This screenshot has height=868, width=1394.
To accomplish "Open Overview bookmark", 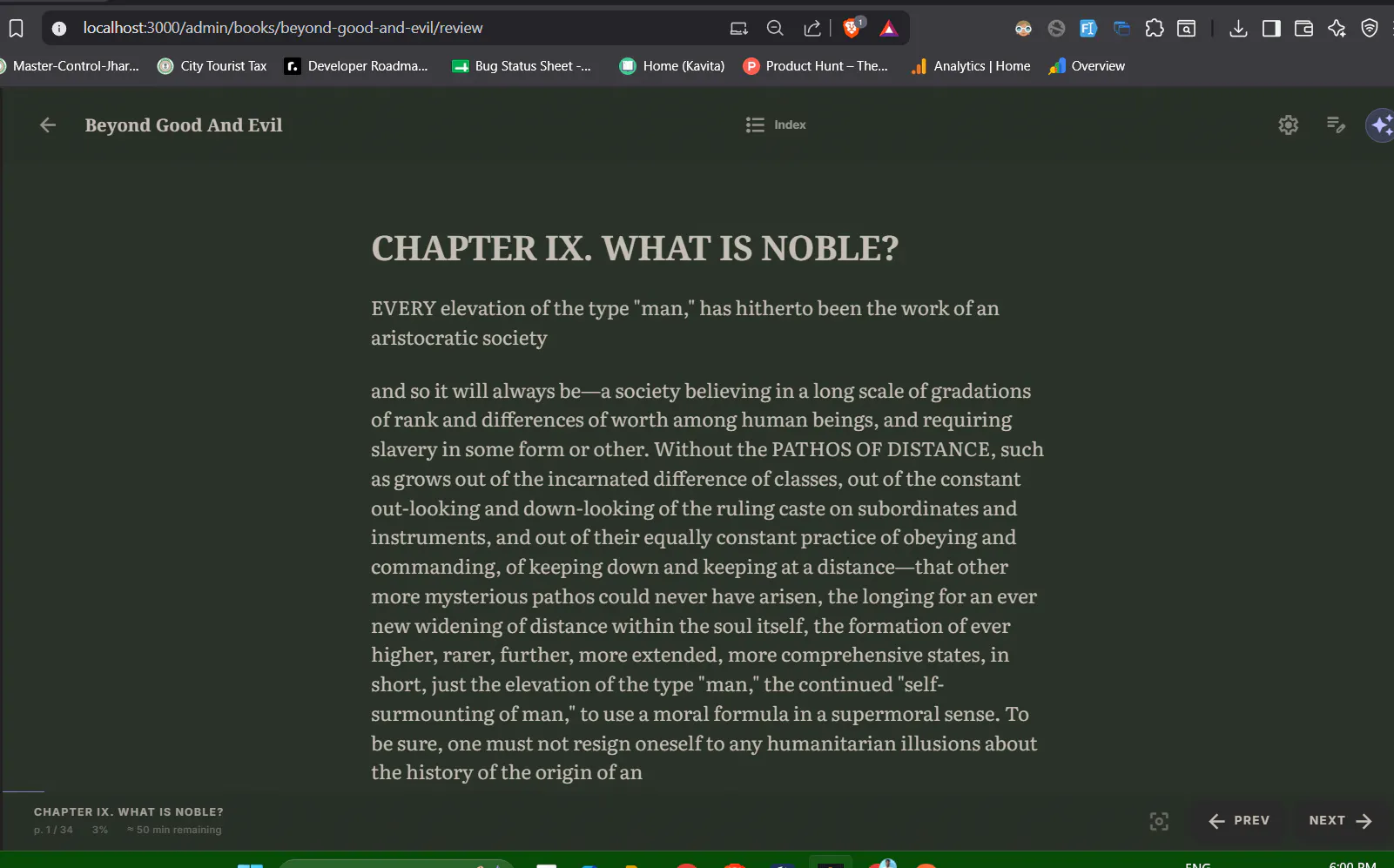I will coord(1087,66).
